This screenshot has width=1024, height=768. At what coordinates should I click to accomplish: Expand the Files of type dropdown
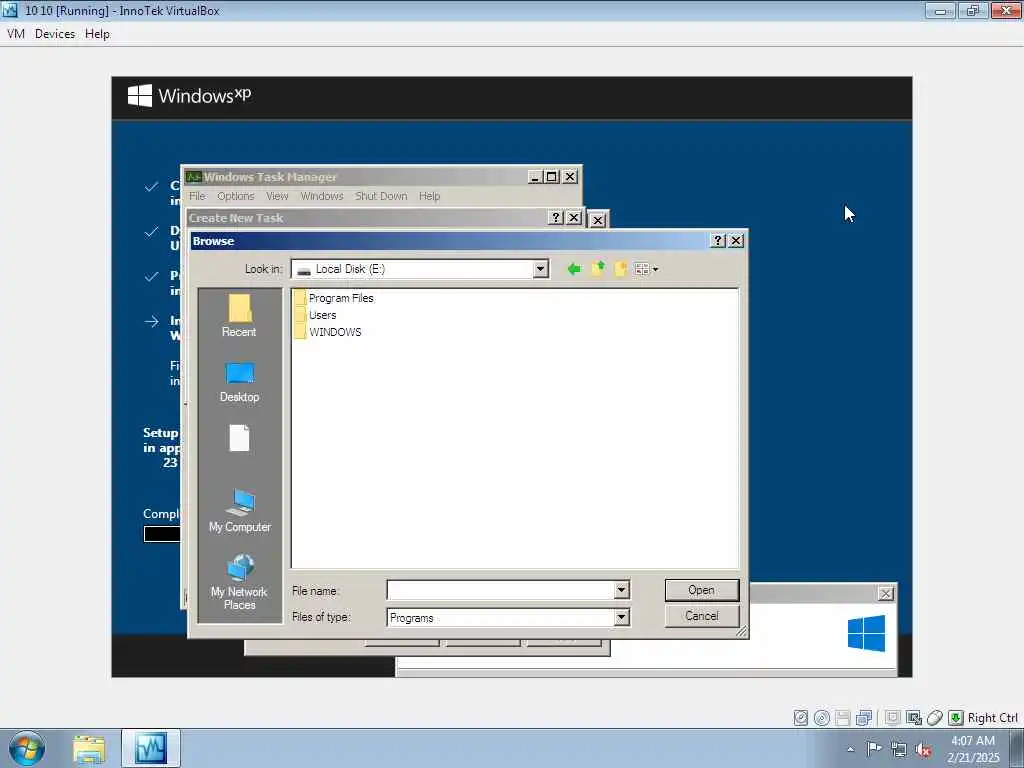coord(622,617)
